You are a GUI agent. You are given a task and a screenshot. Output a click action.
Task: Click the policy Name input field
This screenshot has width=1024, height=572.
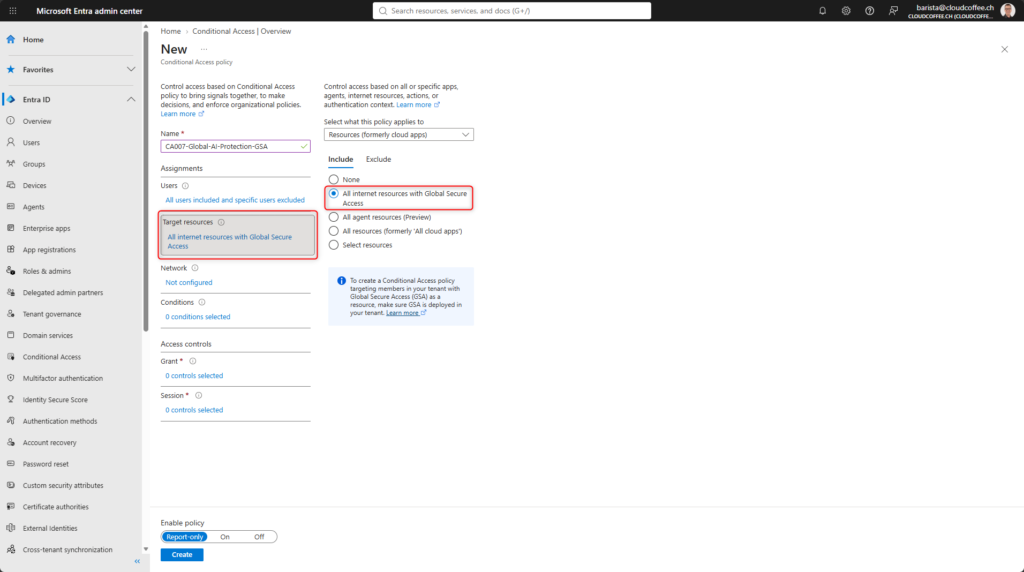click(235, 146)
